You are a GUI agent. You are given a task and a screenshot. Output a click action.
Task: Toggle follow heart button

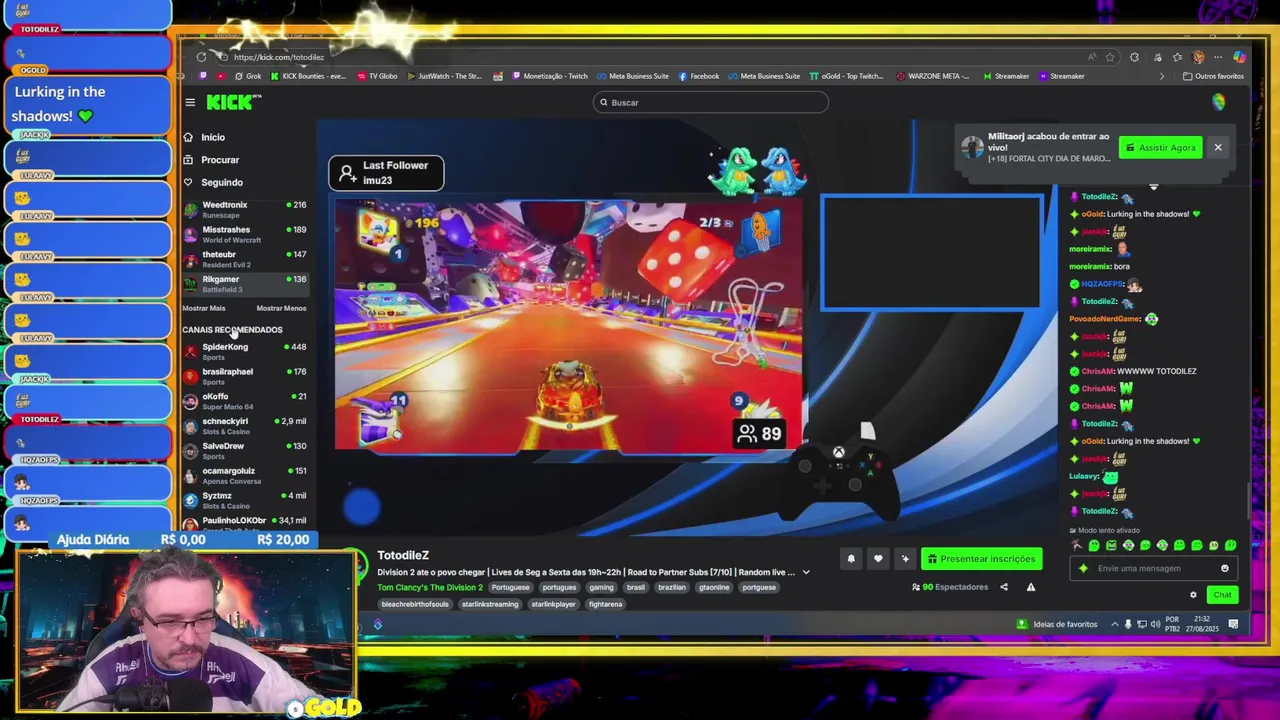coord(878,559)
